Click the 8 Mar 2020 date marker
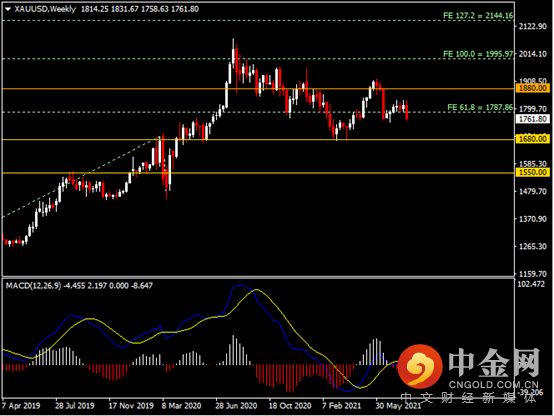Screen dimensions: 554x416 pos(181,406)
